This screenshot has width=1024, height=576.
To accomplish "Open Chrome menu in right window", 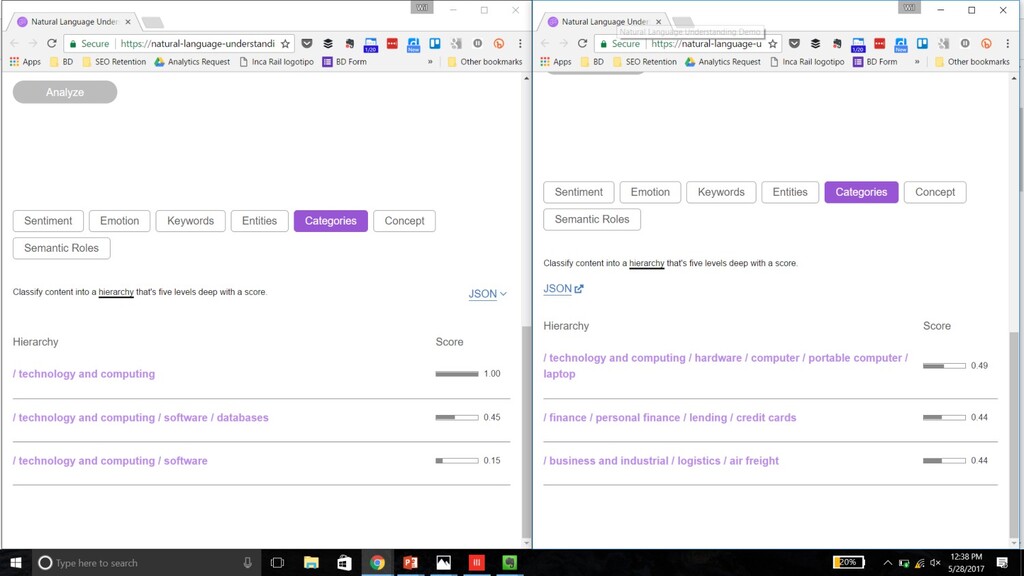I will click(x=1007, y=44).
